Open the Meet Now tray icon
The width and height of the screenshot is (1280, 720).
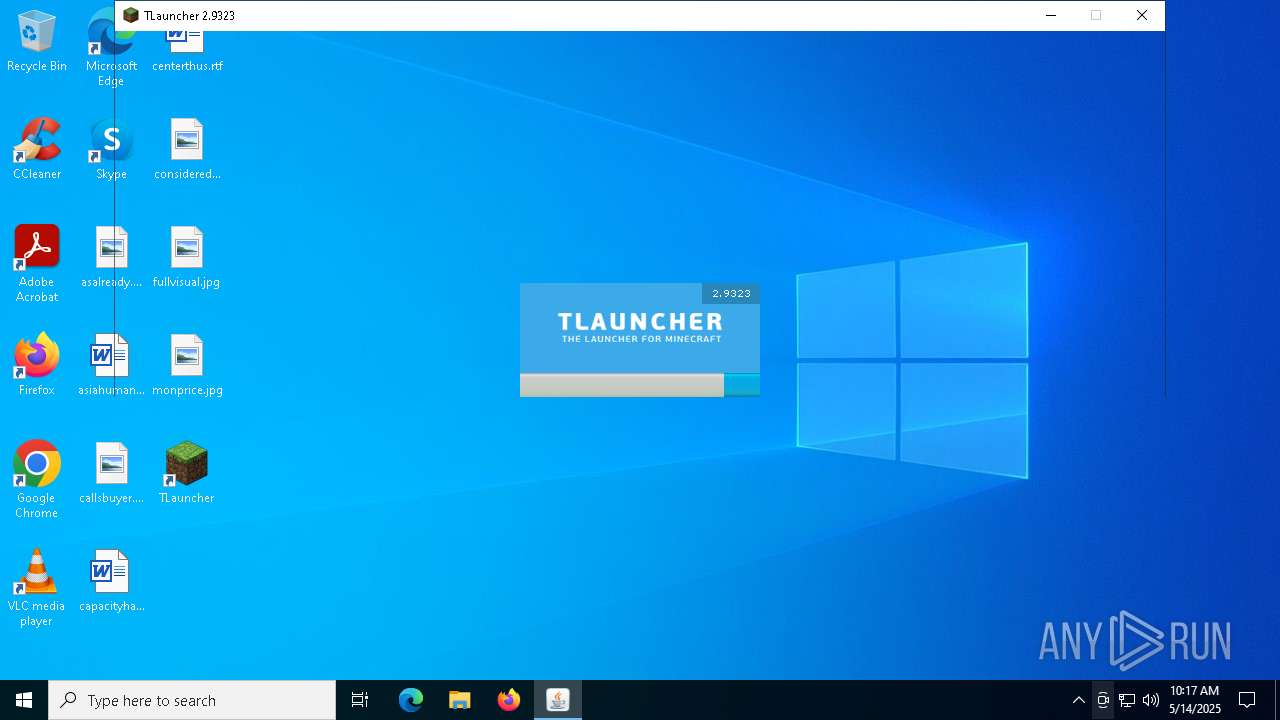(1103, 700)
